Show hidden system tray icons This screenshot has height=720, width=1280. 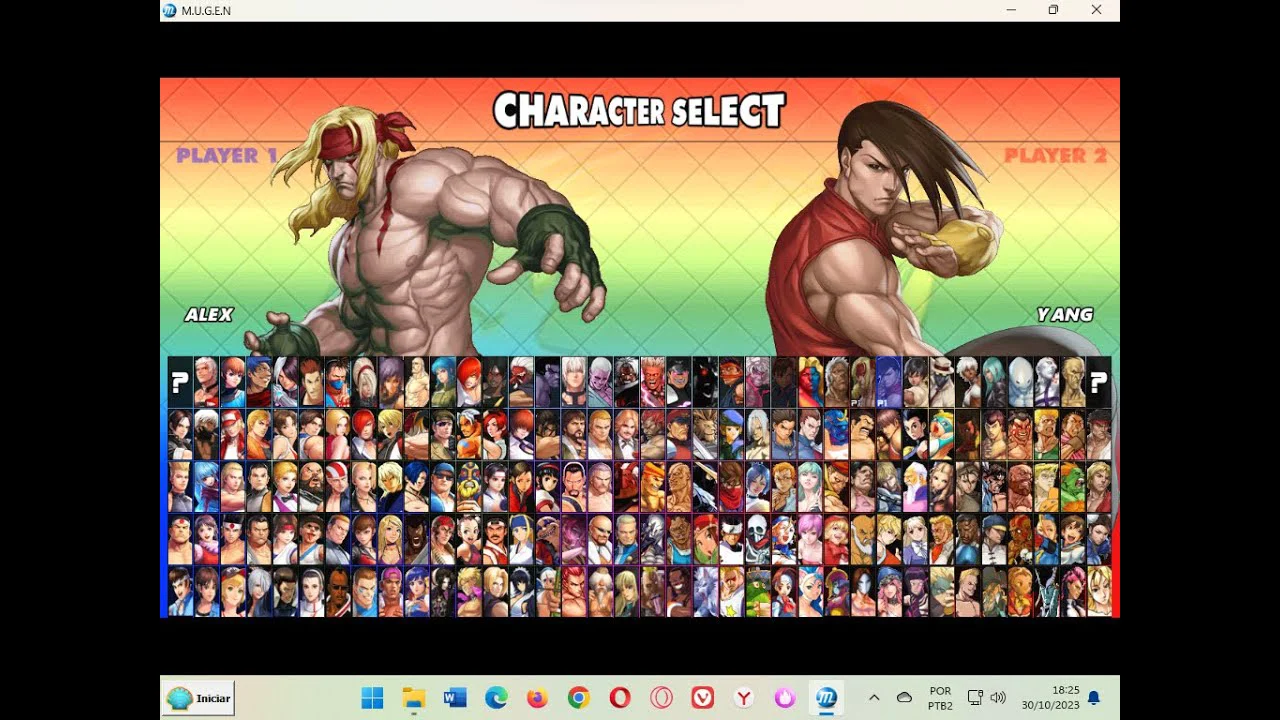874,698
